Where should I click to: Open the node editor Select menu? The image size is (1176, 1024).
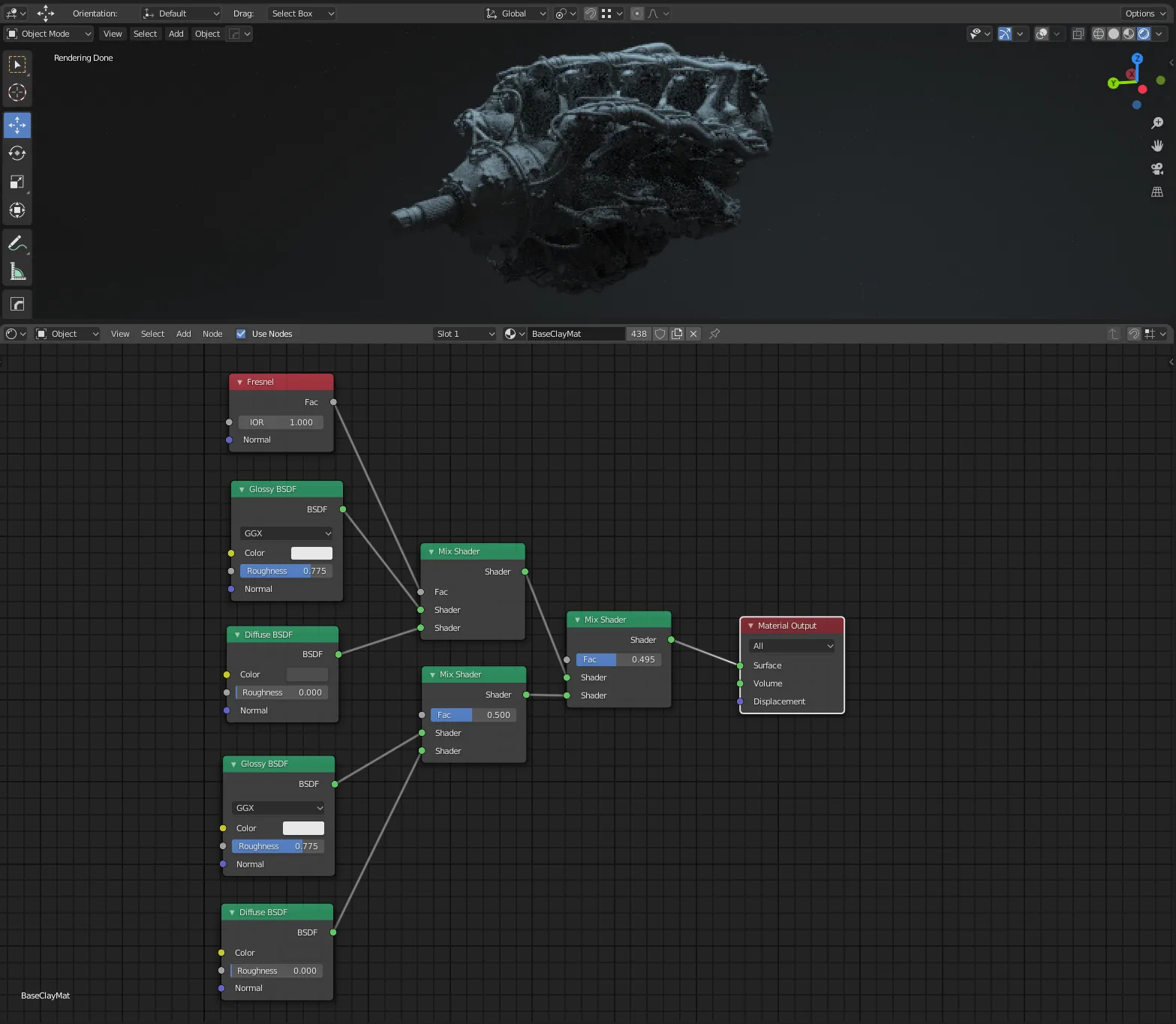coord(152,334)
